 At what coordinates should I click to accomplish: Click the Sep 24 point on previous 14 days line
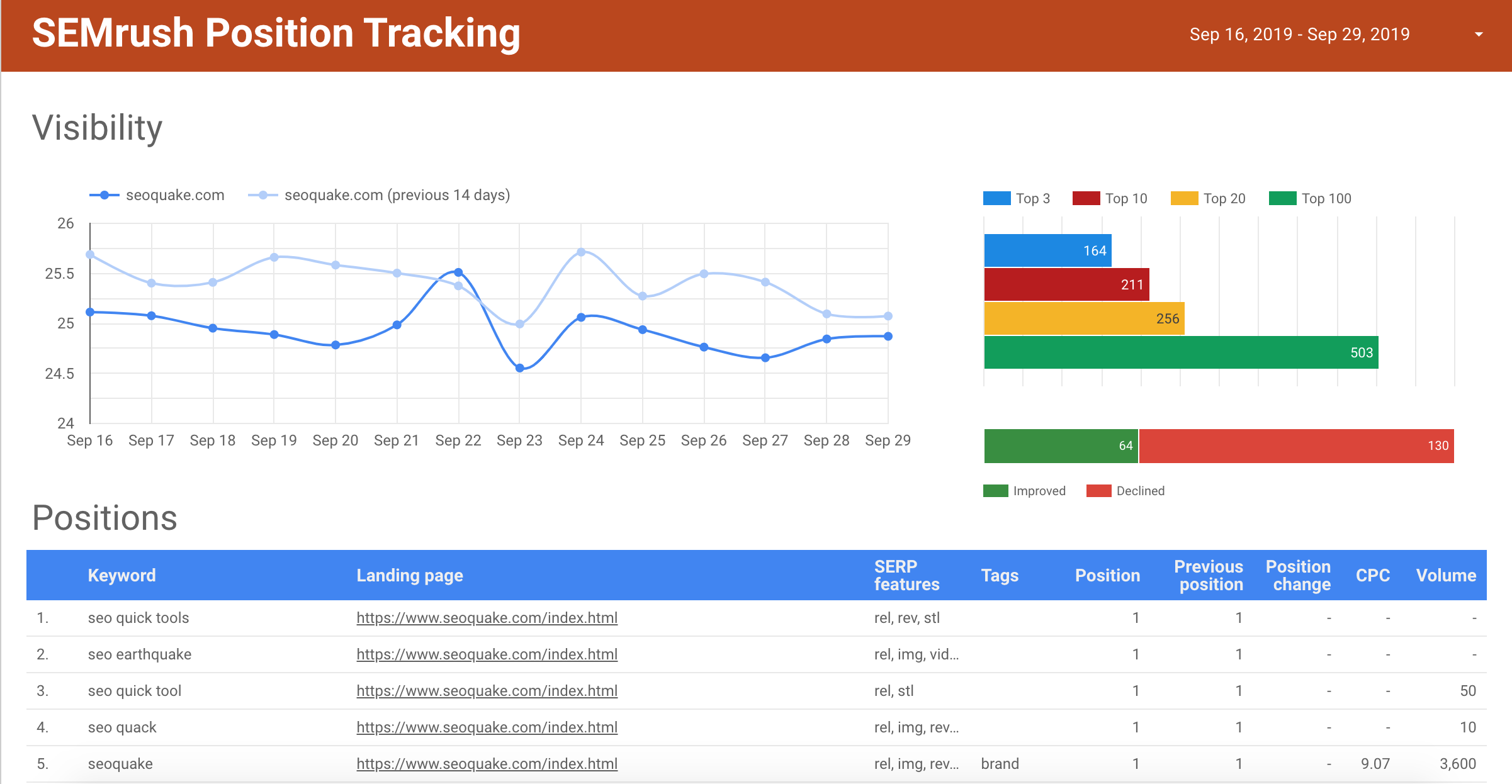point(581,252)
